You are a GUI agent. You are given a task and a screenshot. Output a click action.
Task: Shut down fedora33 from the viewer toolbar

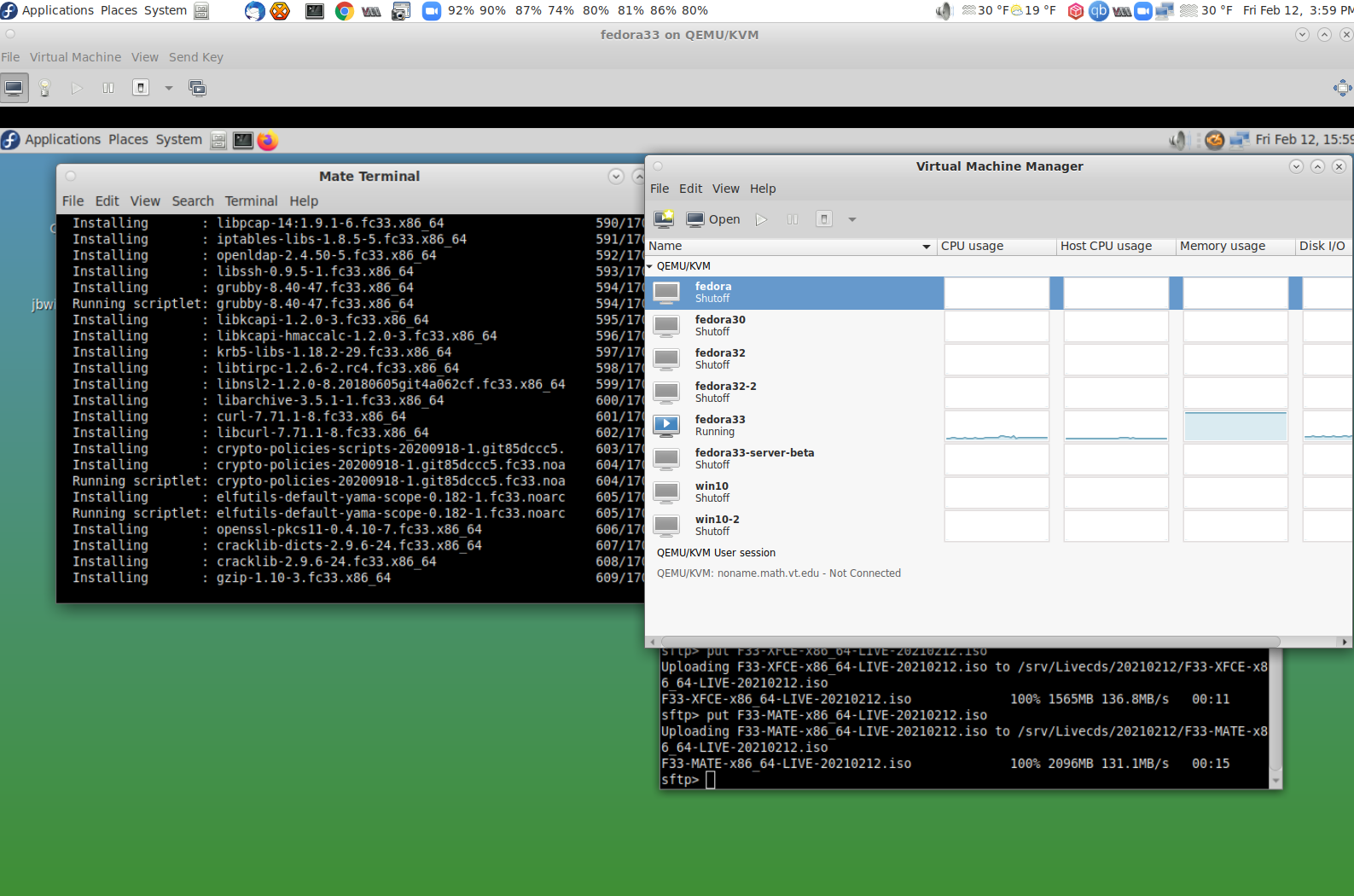pos(141,88)
